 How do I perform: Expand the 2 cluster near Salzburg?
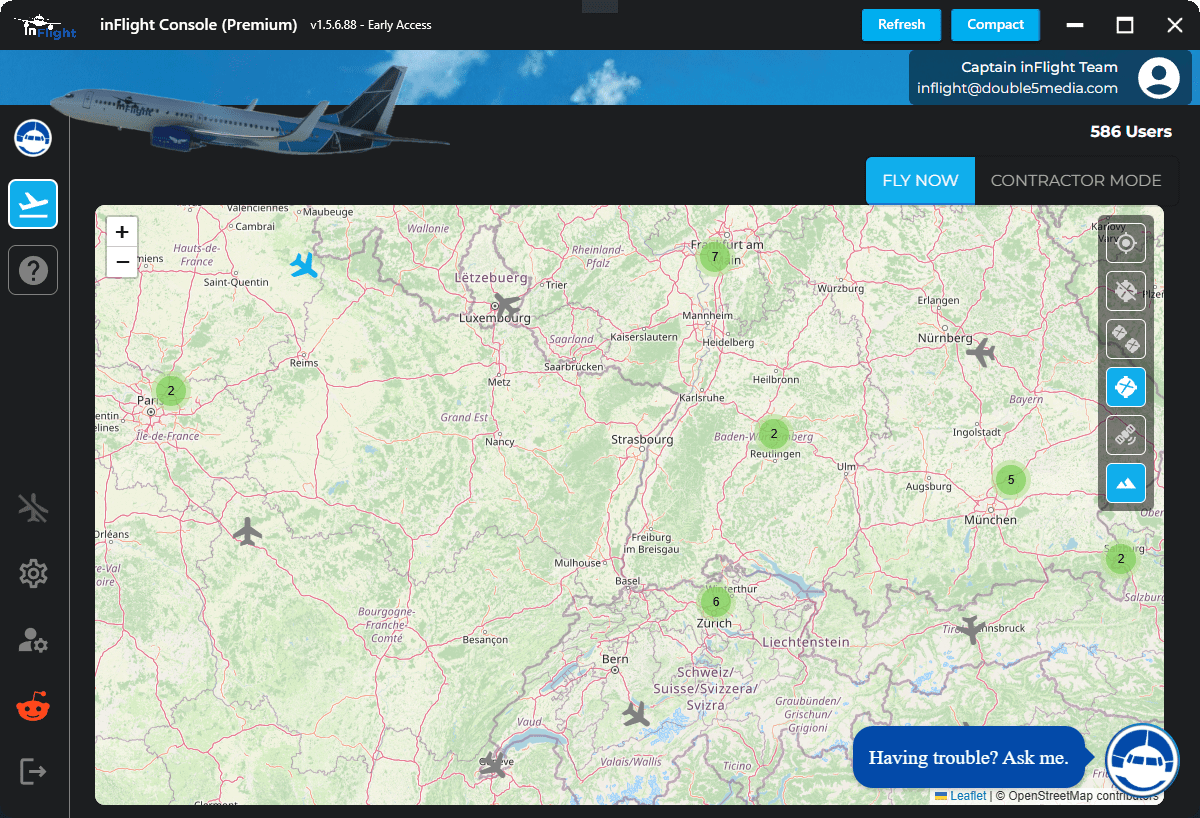[x=1121, y=559]
